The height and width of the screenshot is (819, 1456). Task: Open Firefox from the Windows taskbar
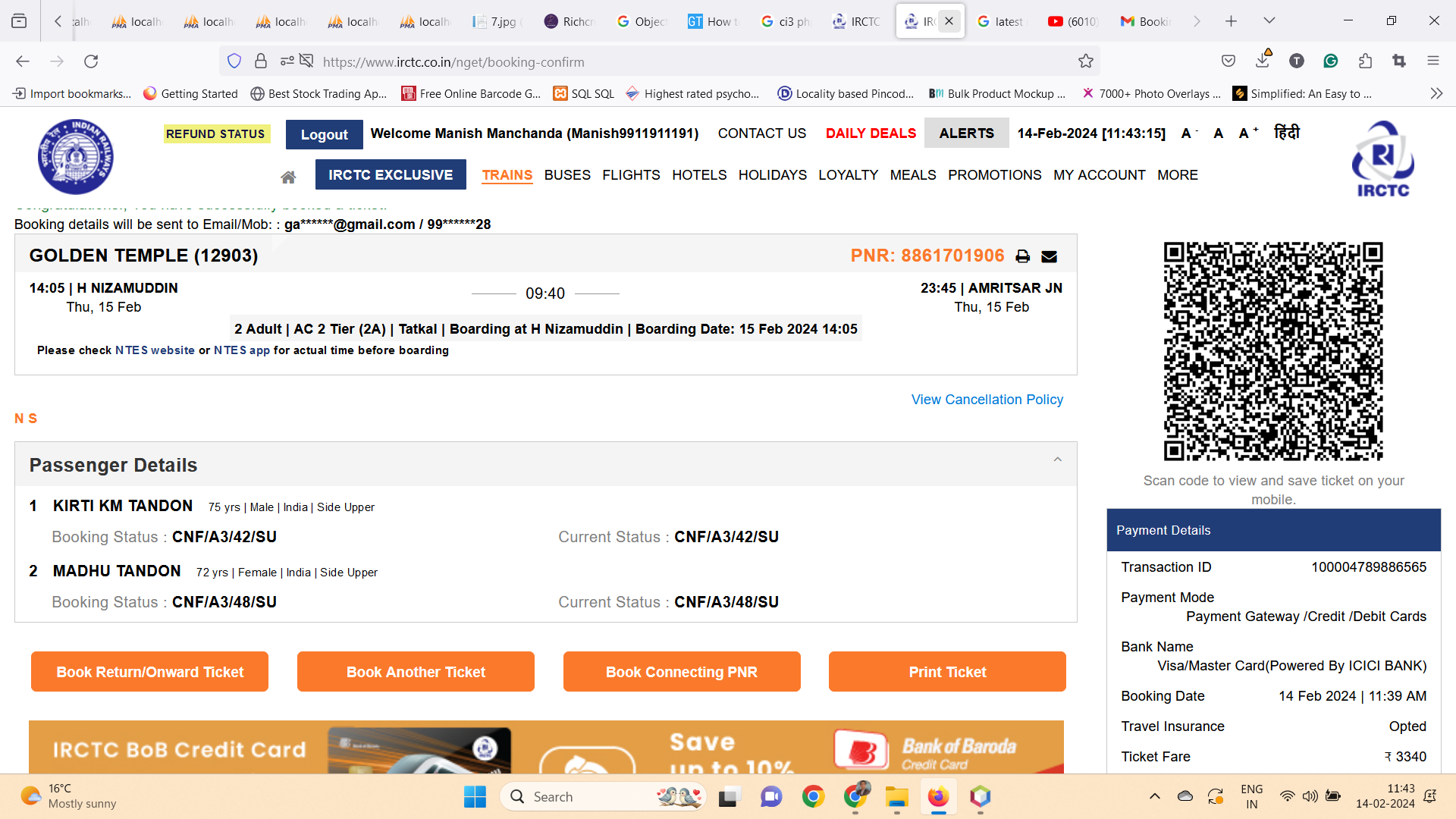point(938,796)
